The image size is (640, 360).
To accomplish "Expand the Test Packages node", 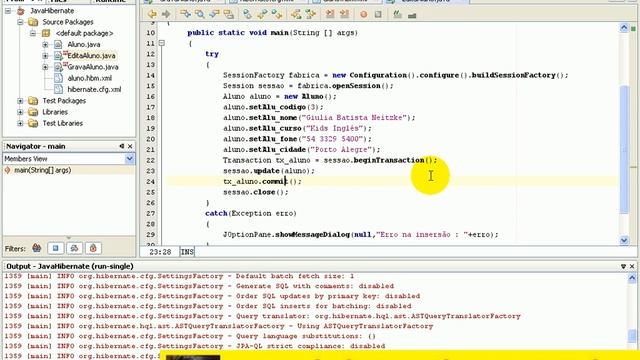I will (x=20, y=100).
